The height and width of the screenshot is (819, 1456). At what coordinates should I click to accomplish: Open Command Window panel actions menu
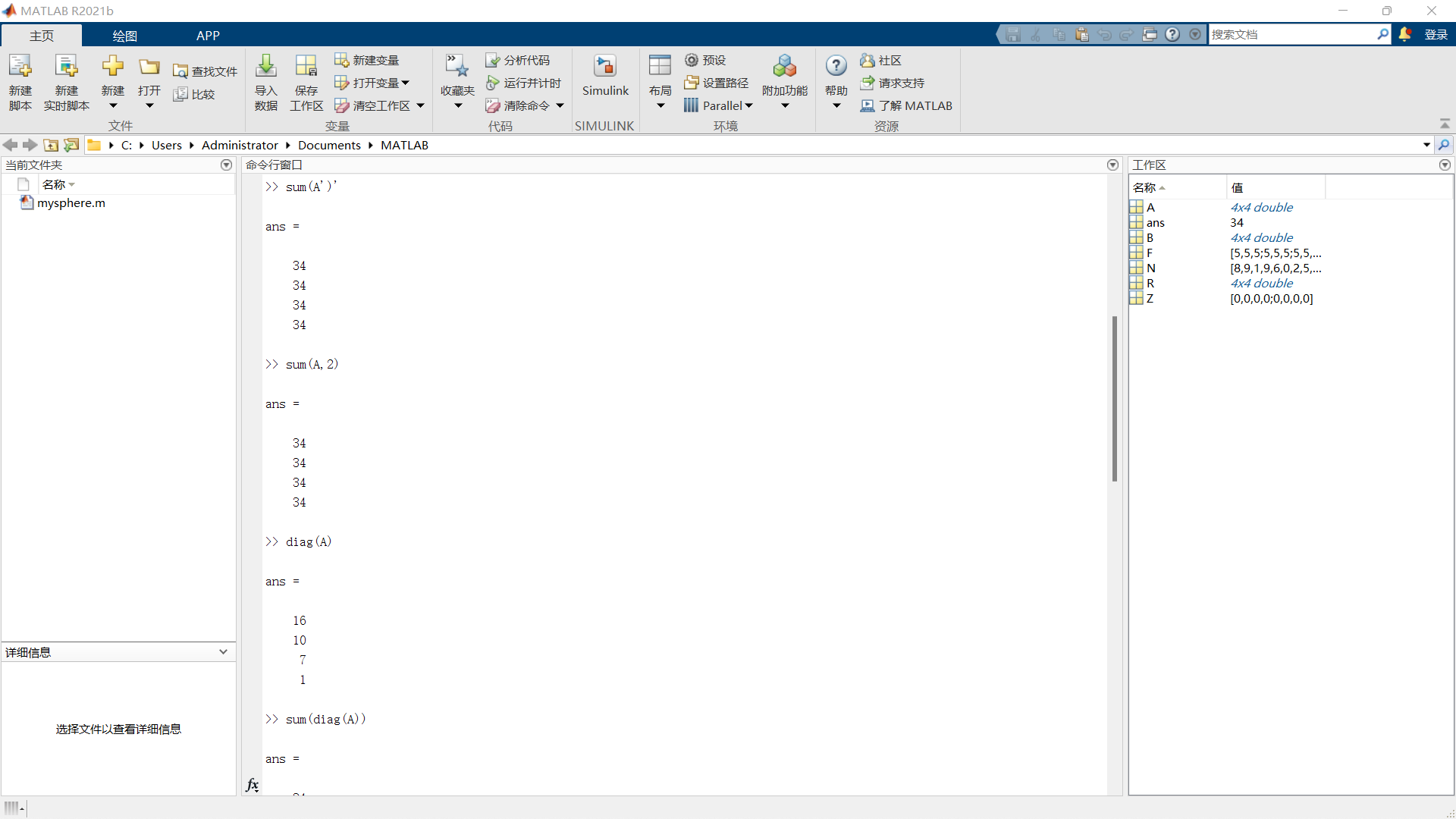[1112, 165]
